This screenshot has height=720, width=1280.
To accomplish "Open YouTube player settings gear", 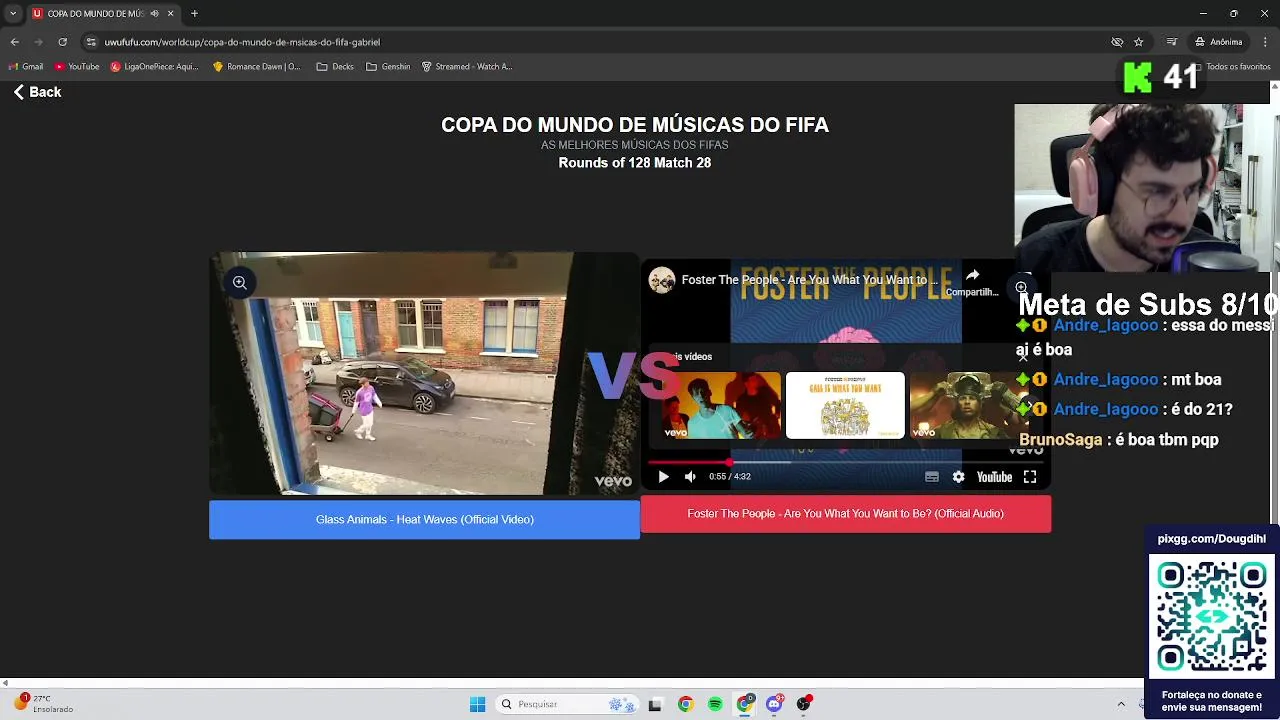I will (x=958, y=477).
